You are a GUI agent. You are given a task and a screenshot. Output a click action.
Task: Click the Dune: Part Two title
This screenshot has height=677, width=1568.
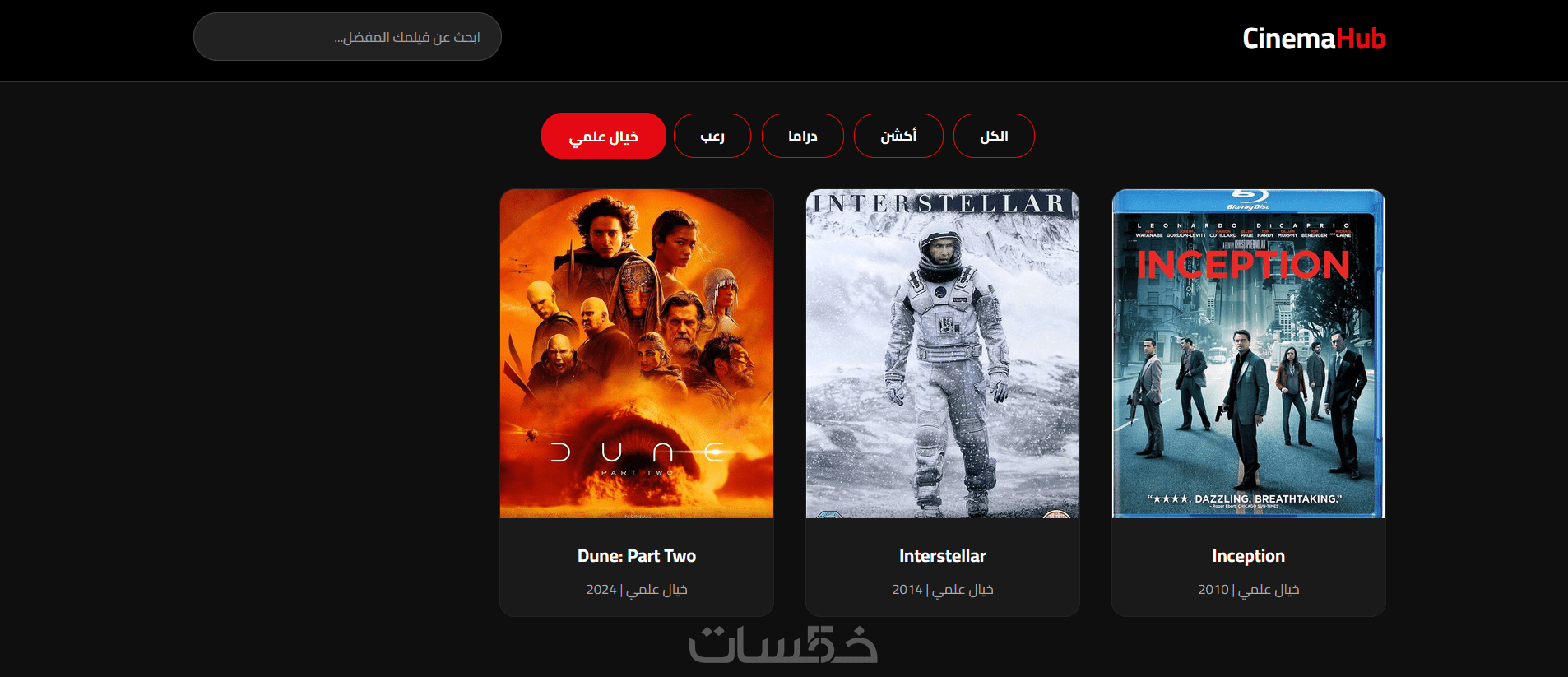coord(637,556)
